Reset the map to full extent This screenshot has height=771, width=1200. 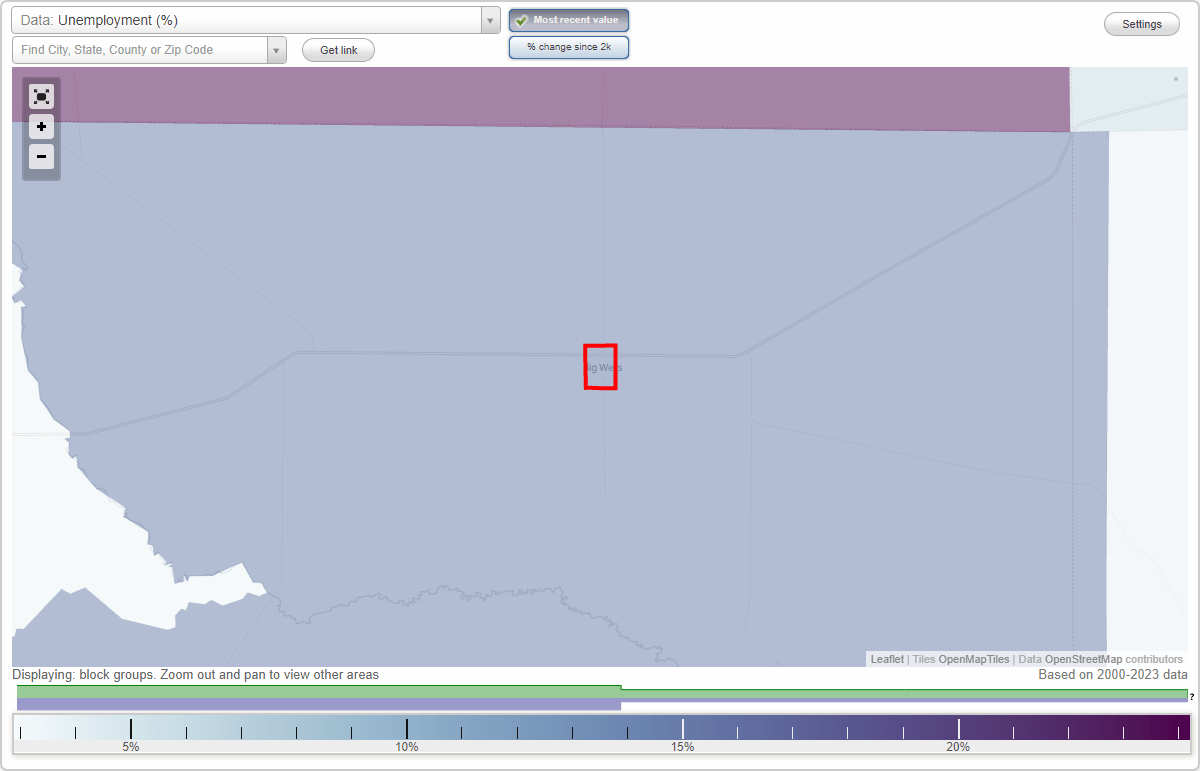tap(41, 96)
